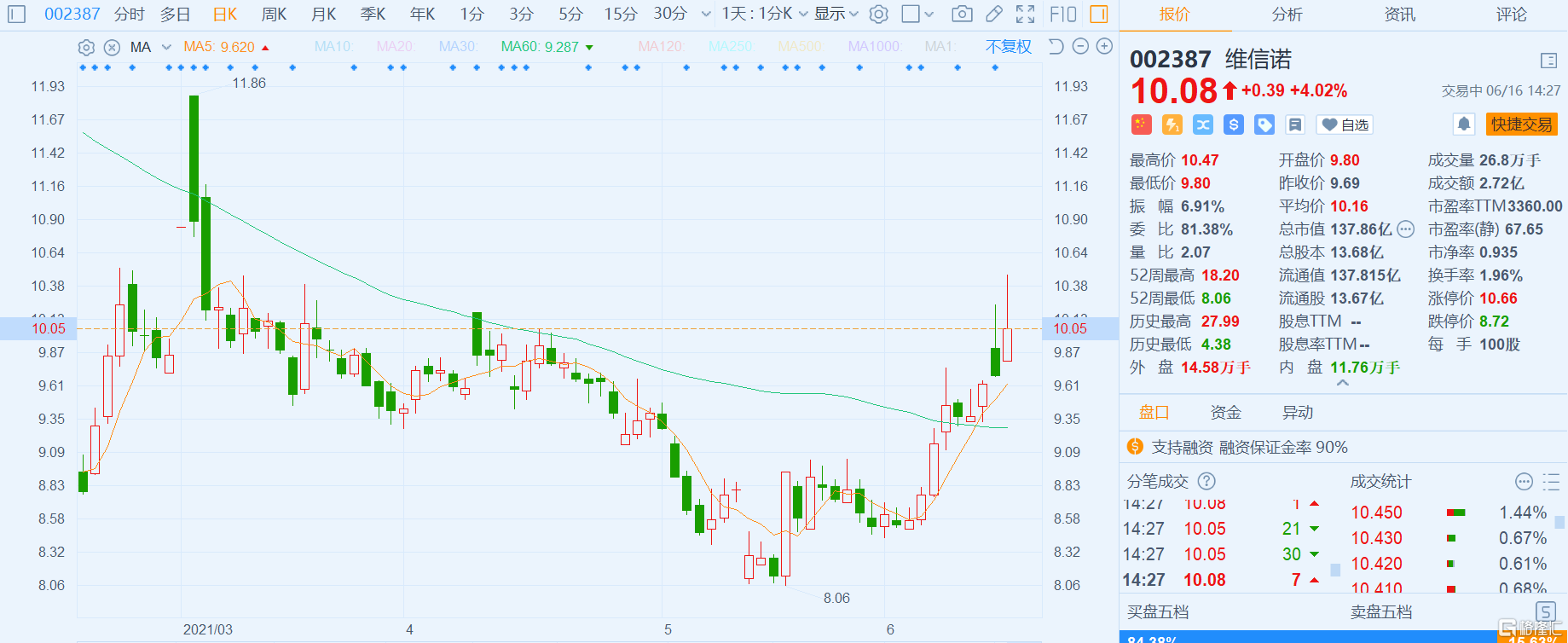Switch to the 异动 sub-tab

pyautogui.click(x=1298, y=413)
